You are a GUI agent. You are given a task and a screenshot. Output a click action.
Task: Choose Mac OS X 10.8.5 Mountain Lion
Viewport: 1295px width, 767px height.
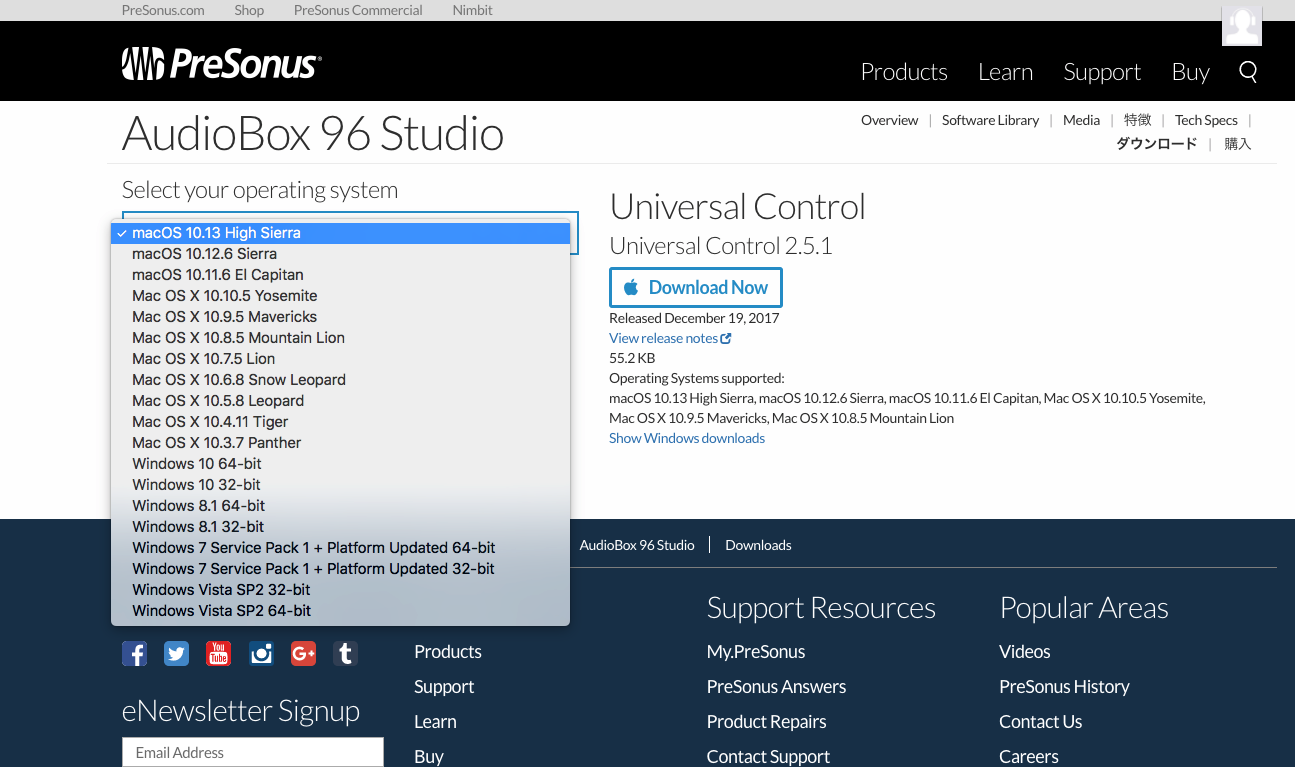coord(341,338)
